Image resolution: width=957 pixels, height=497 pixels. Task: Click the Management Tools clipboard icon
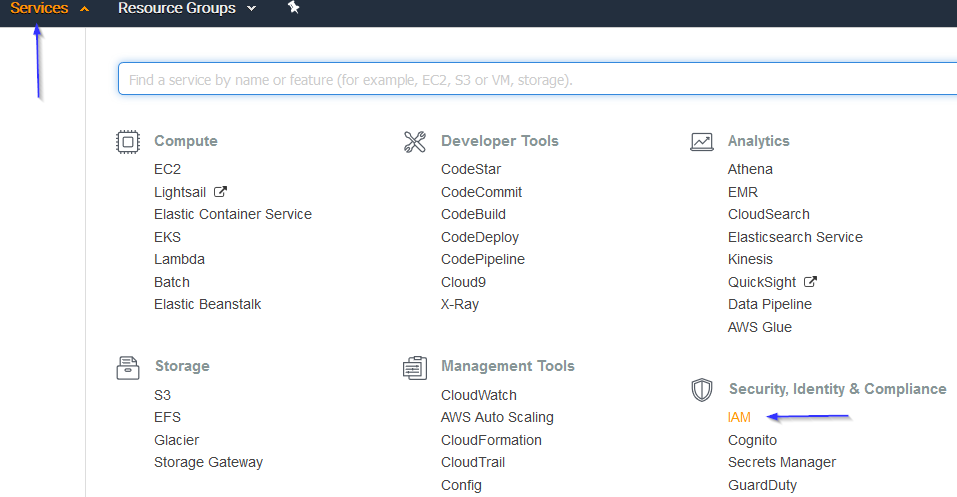tap(415, 368)
